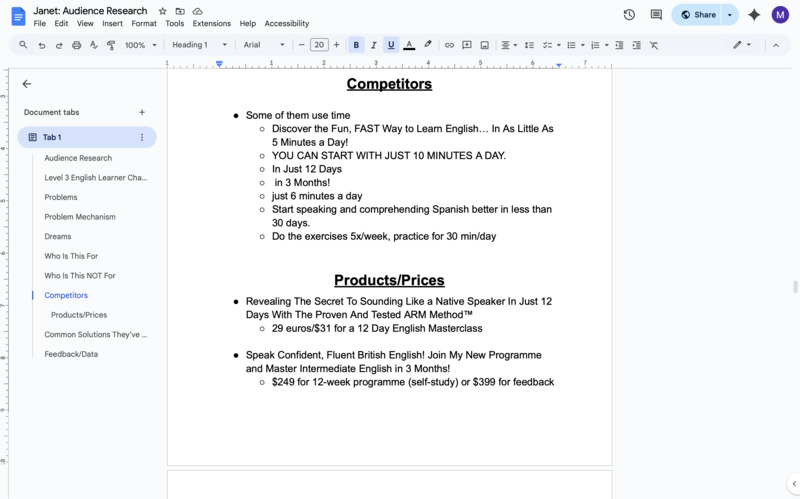This screenshot has height=499, width=800.
Task: Click the font size field
Action: click(x=319, y=45)
